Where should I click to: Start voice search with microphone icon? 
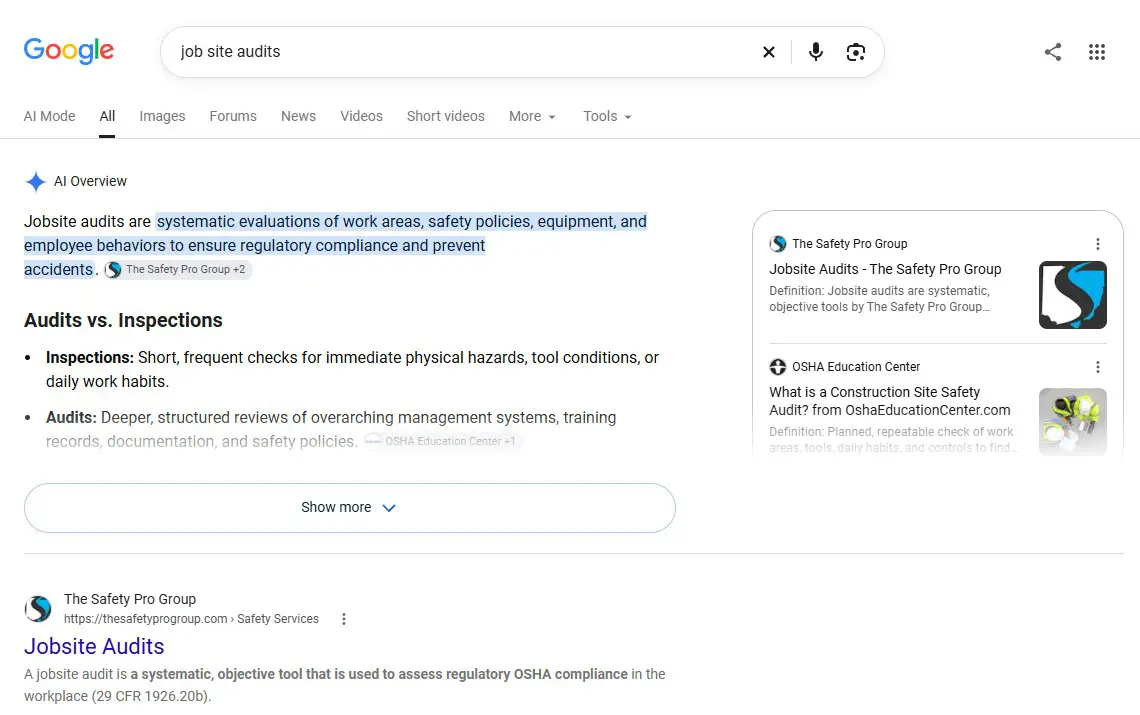click(816, 52)
